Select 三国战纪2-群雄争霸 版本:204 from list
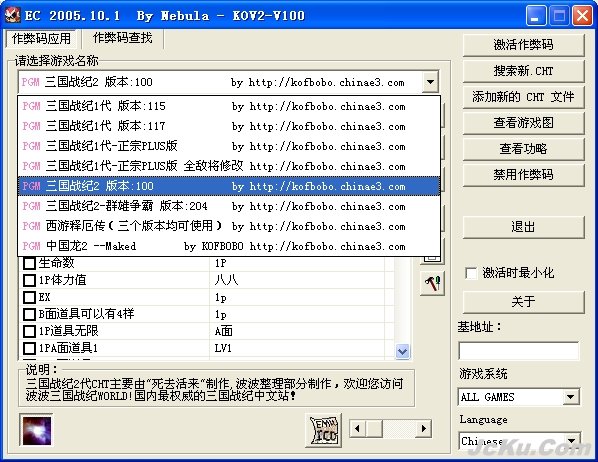 (229, 206)
